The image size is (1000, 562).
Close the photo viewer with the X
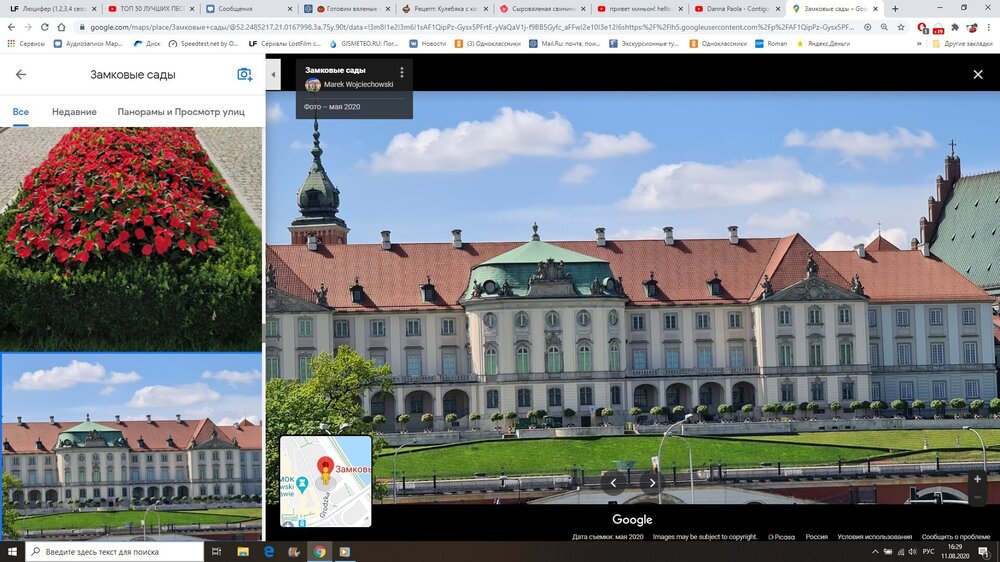click(x=978, y=75)
